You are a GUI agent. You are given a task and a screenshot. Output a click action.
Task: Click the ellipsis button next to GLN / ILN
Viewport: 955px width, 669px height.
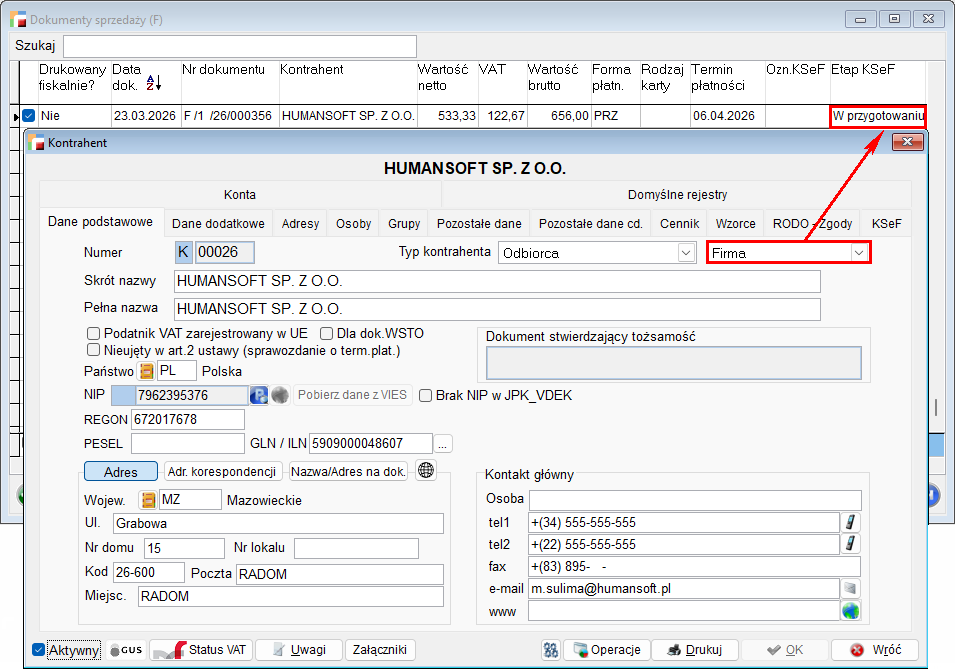click(x=443, y=443)
